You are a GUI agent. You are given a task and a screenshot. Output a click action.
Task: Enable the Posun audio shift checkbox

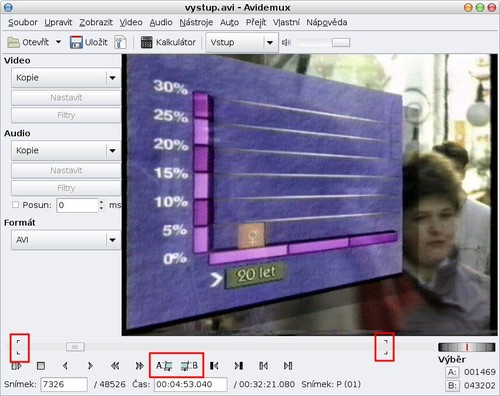pyautogui.click(x=15, y=205)
